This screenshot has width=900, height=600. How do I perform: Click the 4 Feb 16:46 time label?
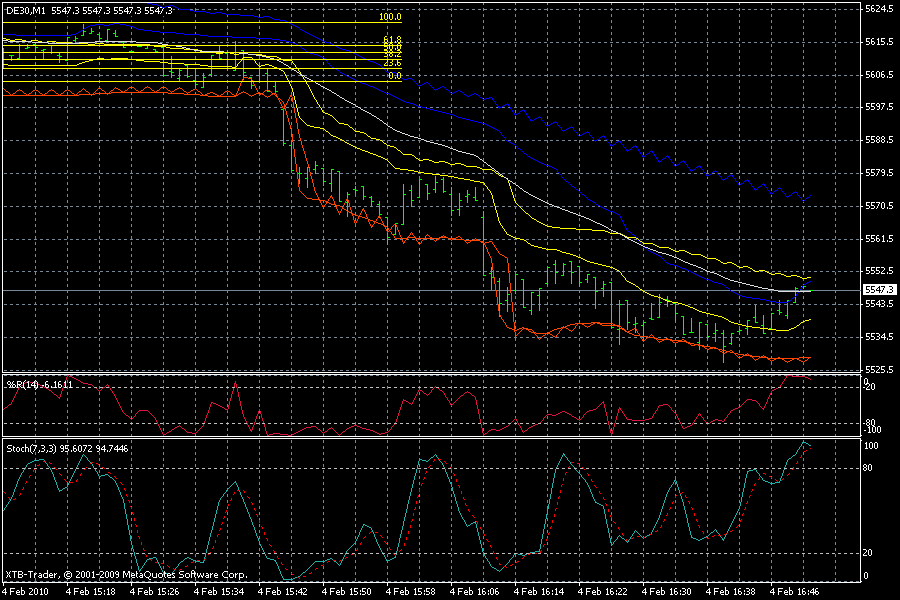(x=794, y=591)
